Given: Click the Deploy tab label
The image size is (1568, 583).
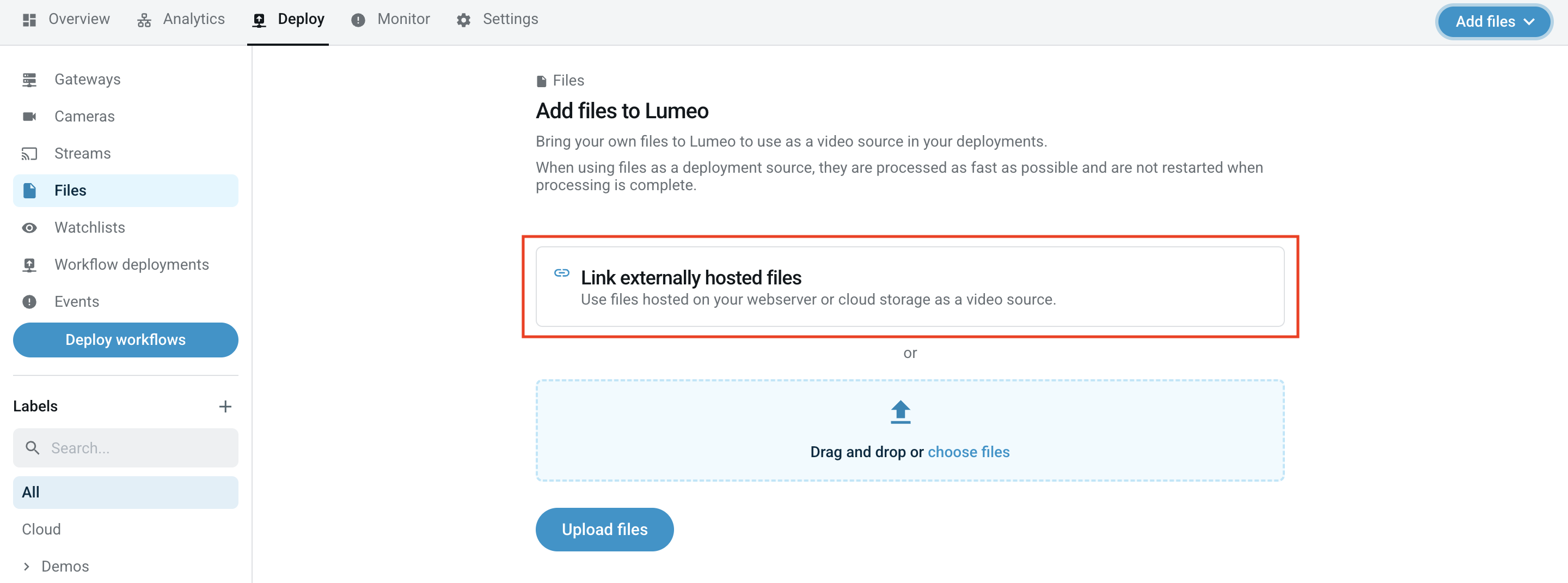Looking at the screenshot, I should point(301,20).
